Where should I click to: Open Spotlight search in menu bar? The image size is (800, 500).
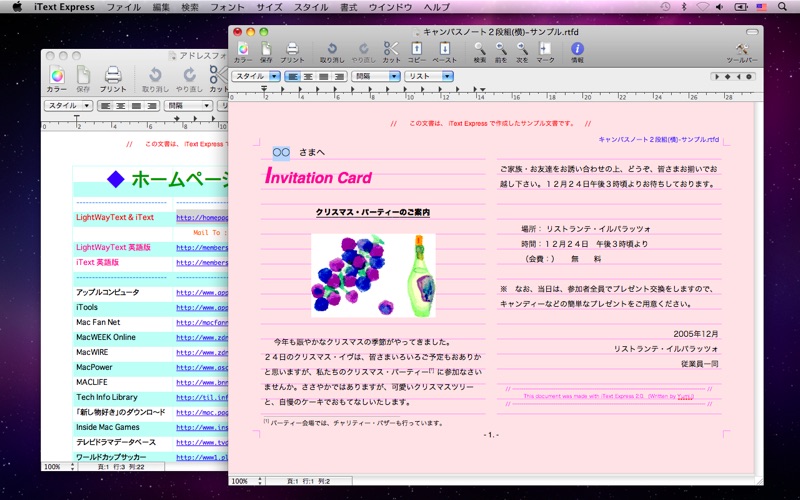tap(782, 7)
